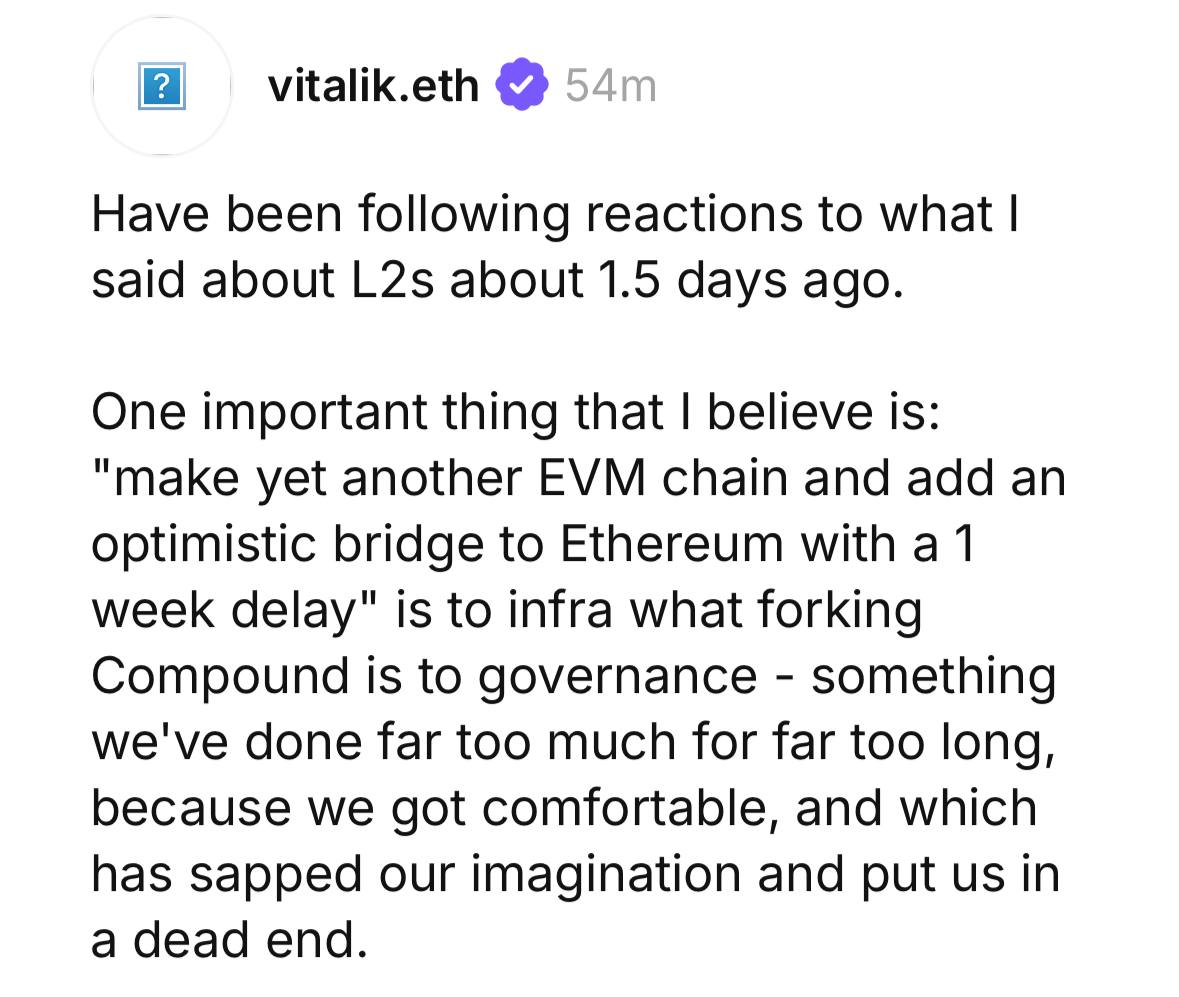
Task: Click the question mark placeholder avatar icon
Action: (x=160, y=87)
